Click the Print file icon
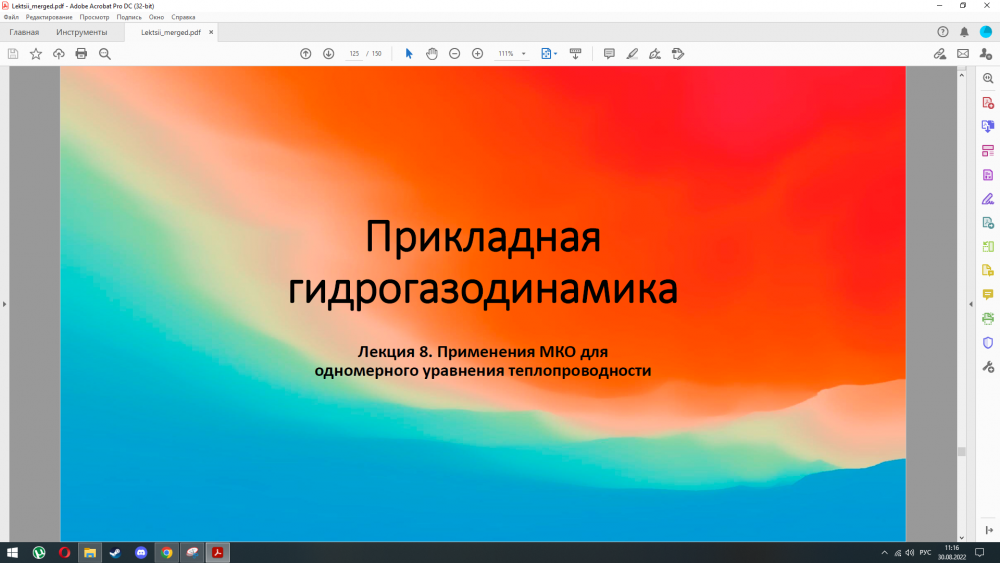Image resolution: width=1000 pixels, height=563 pixels. [81, 53]
